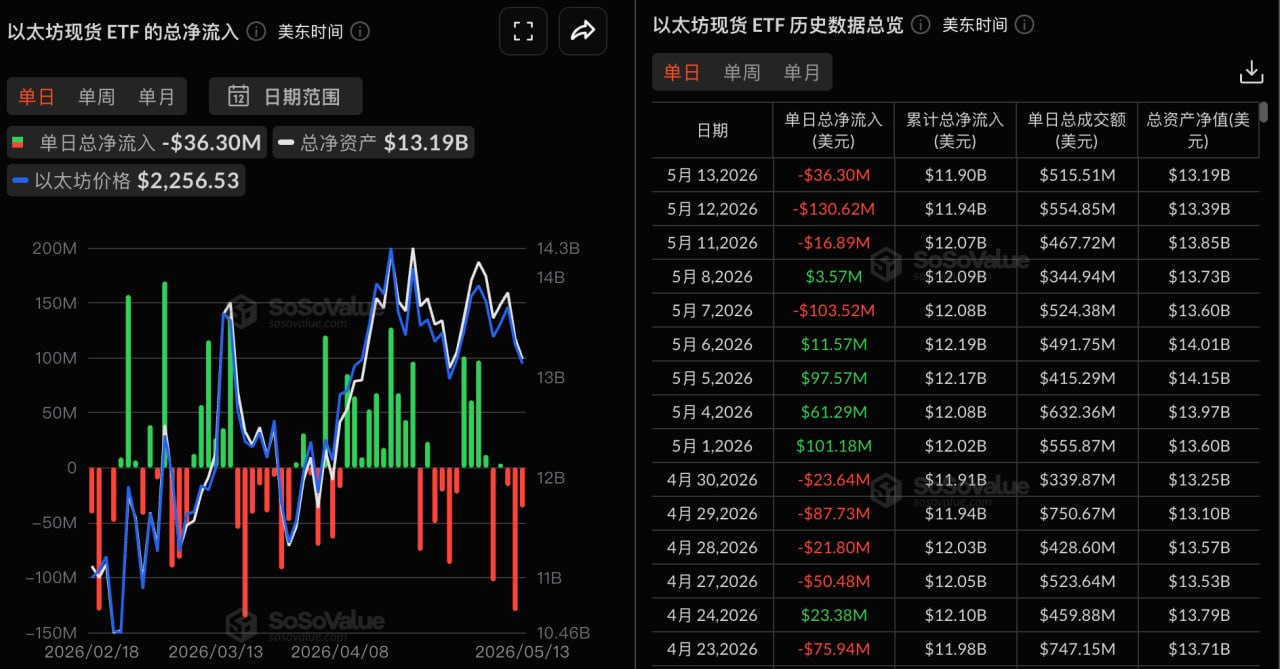Select the -$75.94M net inflow cell
The width and height of the screenshot is (1280, 669).
834,650
